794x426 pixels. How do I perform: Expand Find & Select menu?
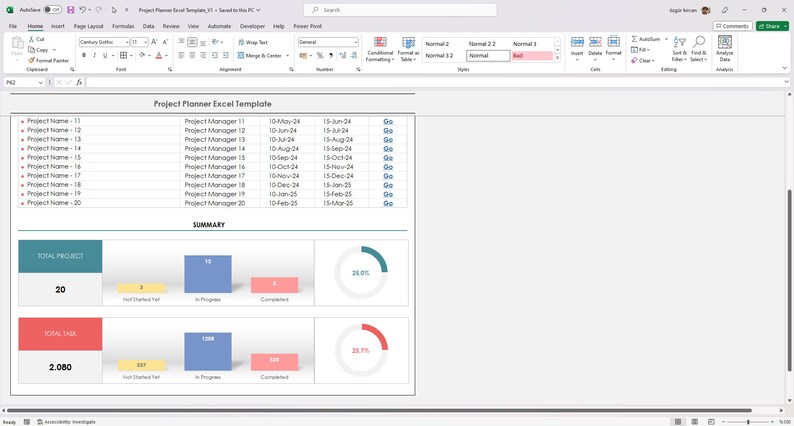click(699, 49)
